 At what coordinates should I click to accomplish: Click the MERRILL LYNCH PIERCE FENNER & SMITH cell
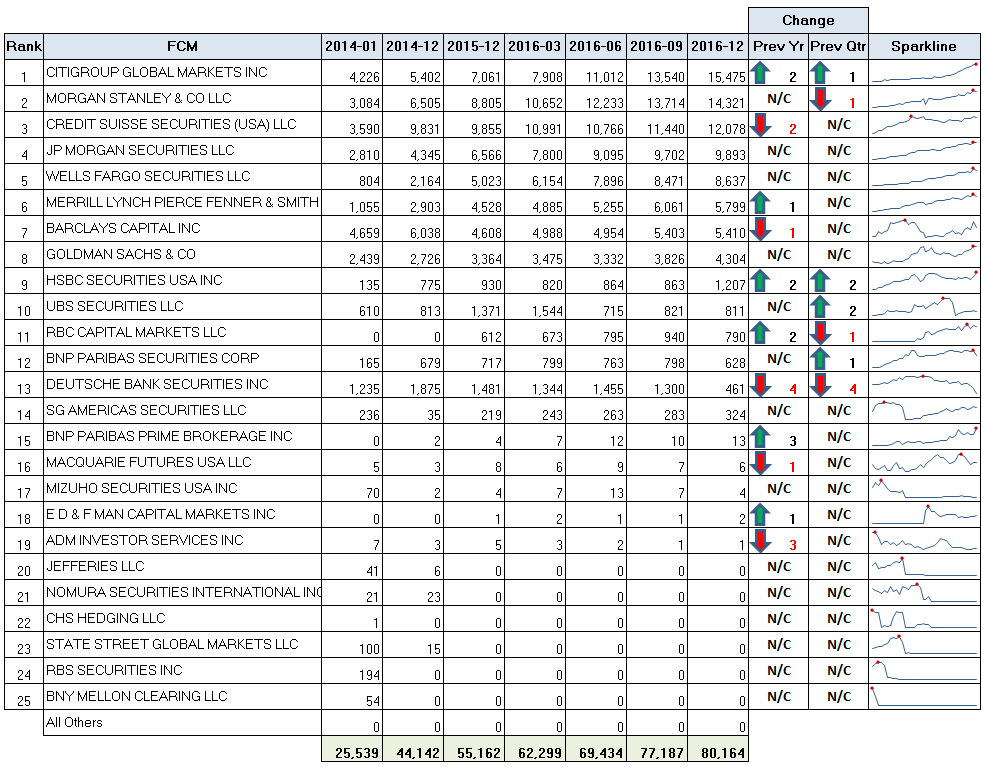point(182,203)
